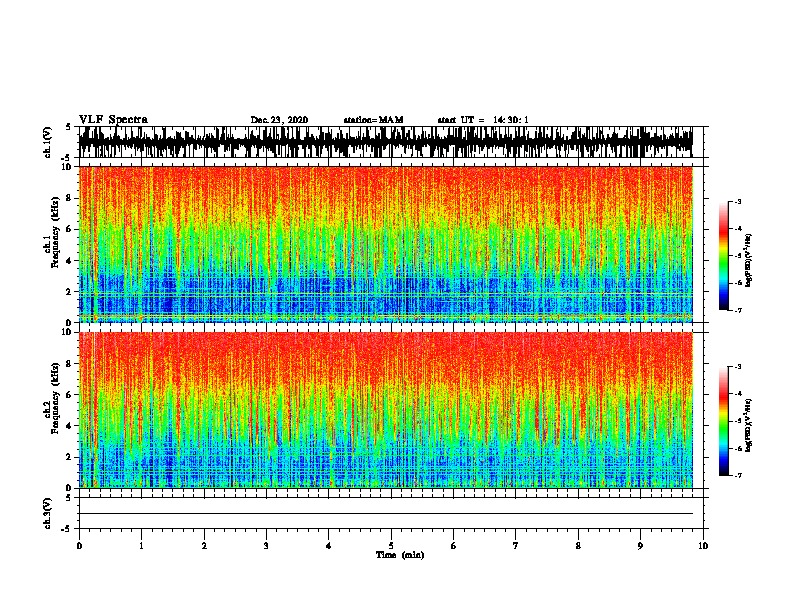
Task: Click time axis tick label "1"
Action: [x=141, y=545]
